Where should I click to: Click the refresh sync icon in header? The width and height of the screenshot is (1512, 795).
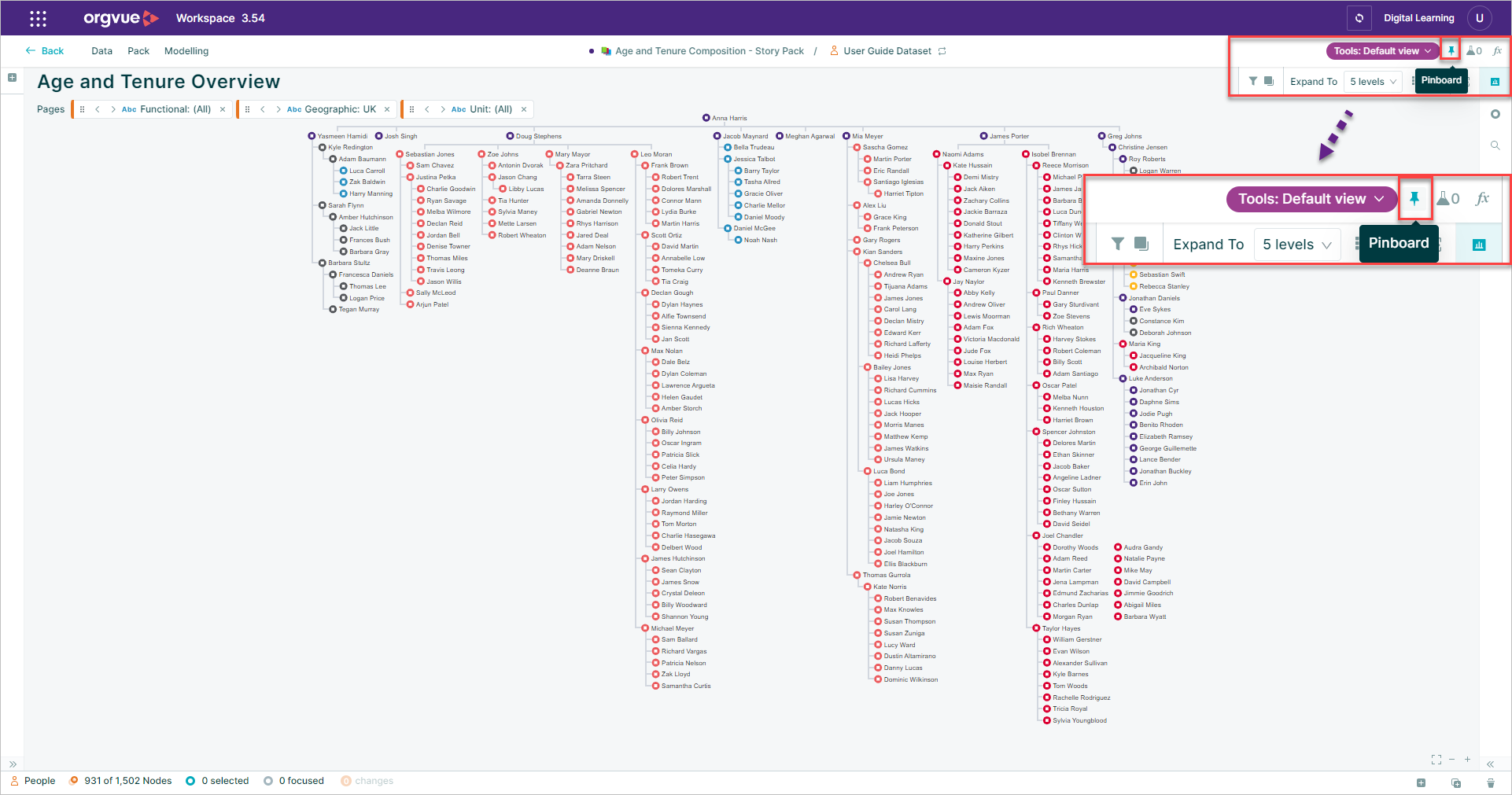pos(1359,18)
